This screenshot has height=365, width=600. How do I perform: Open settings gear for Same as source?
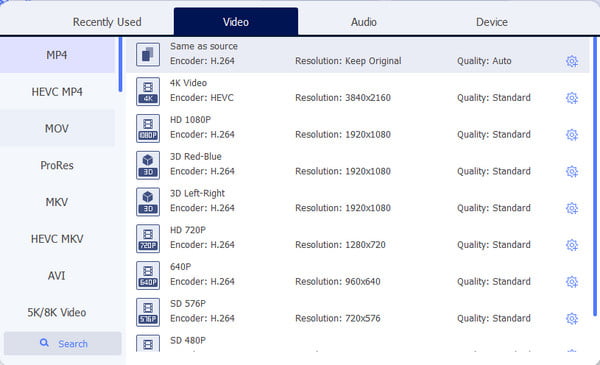tap(572, 61)
